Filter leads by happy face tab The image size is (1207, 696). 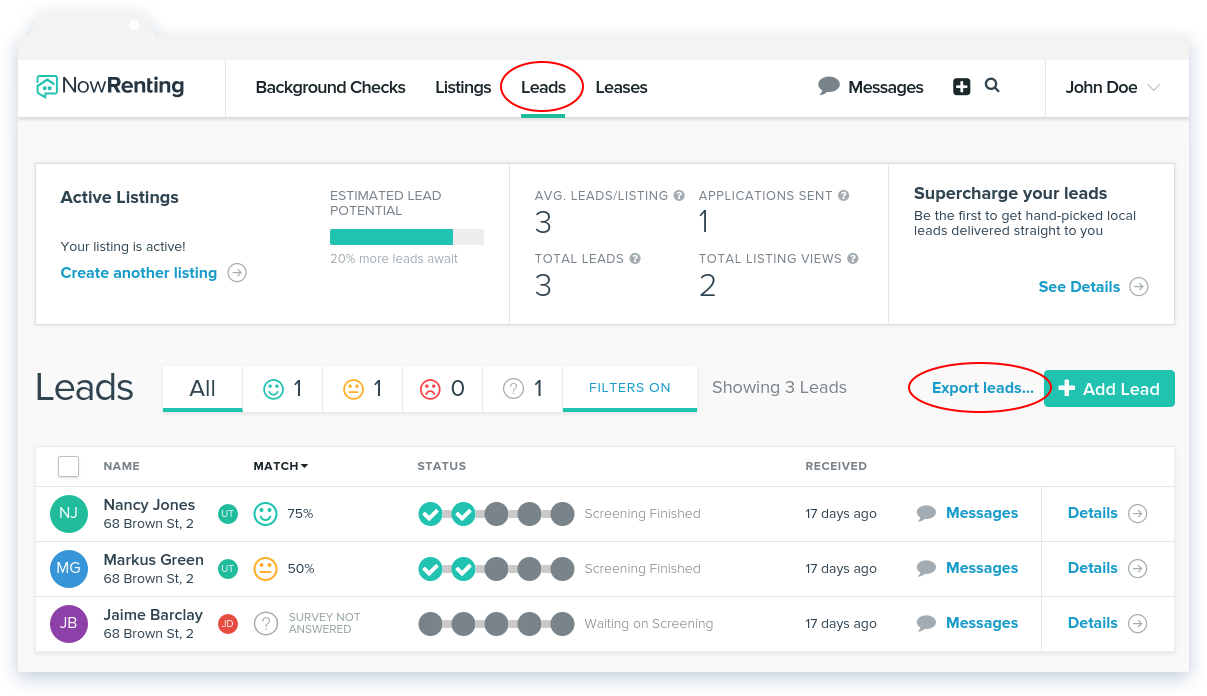[283, 388]
